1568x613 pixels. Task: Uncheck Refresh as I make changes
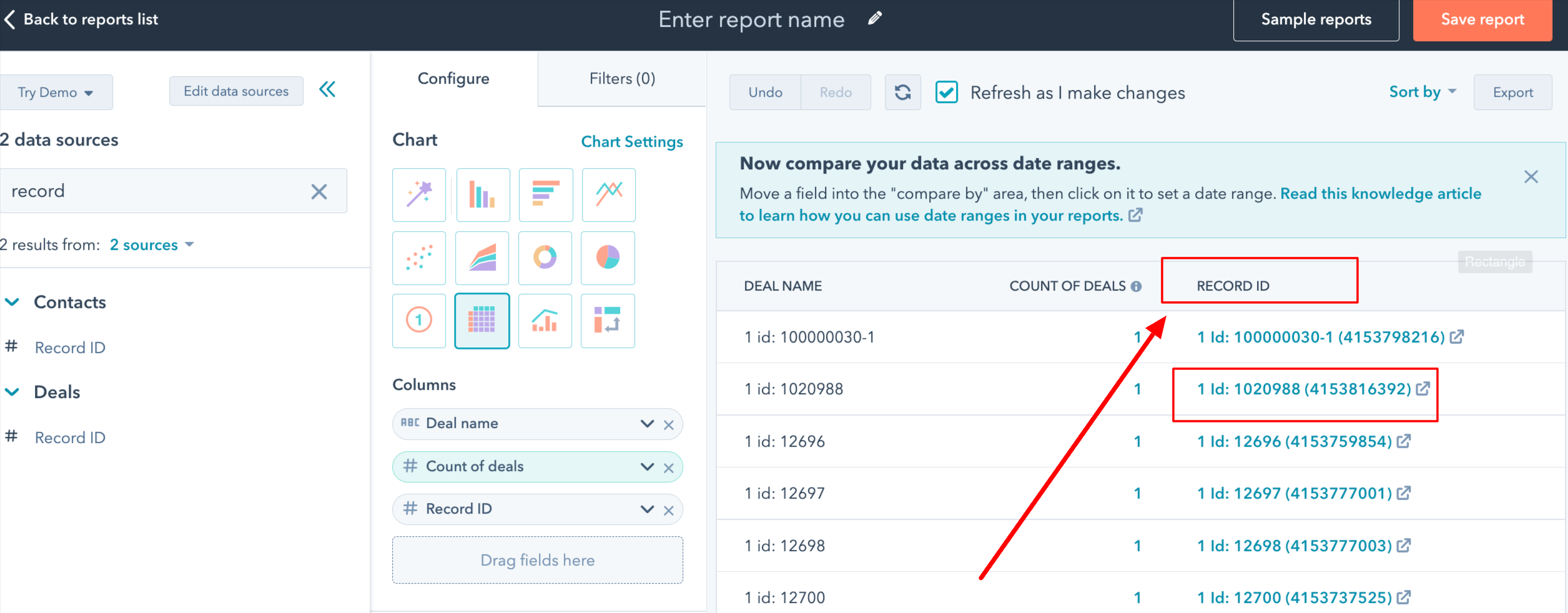coord(946,92)
